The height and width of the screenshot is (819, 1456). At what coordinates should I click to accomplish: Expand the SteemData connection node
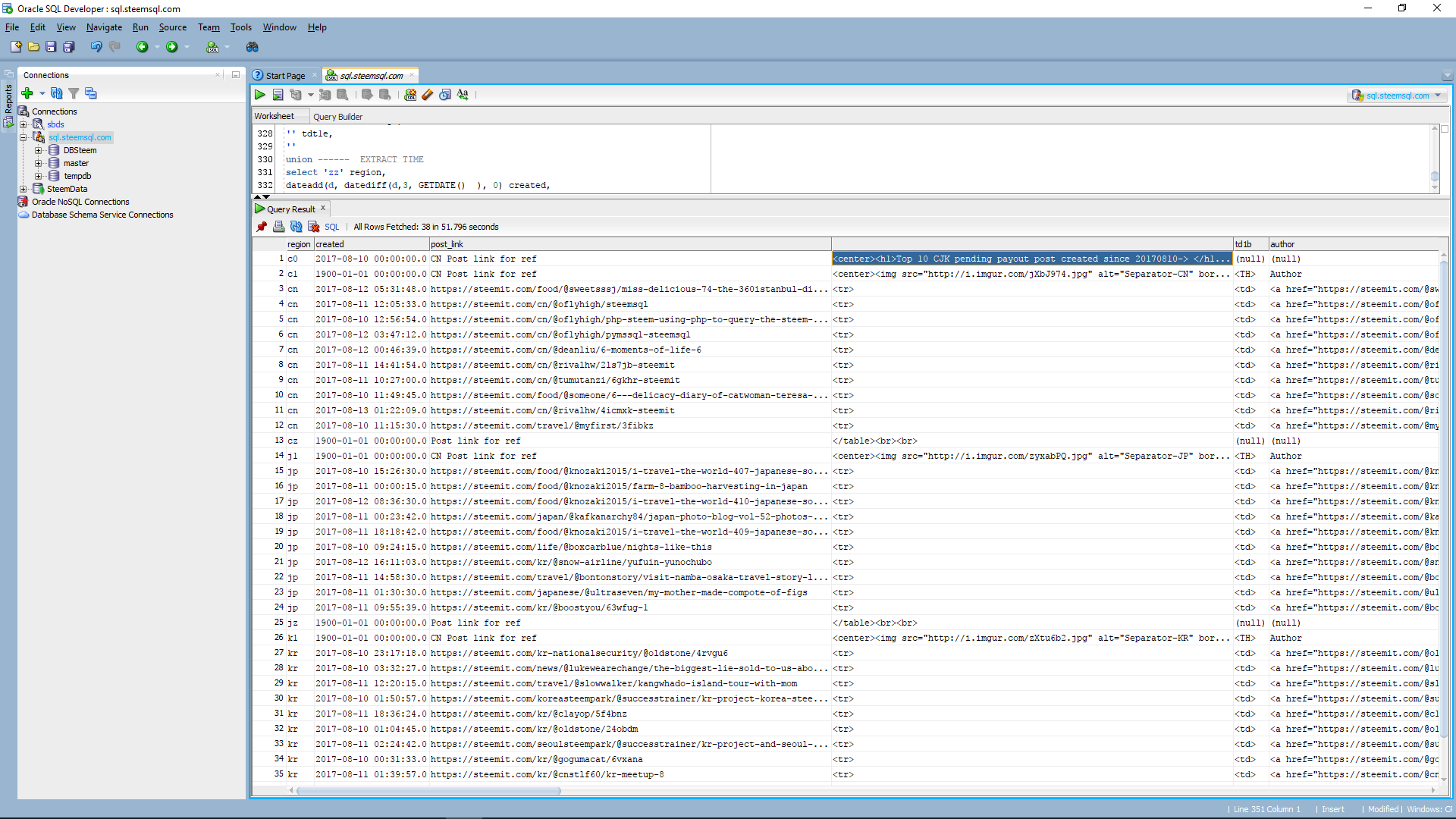23,189
